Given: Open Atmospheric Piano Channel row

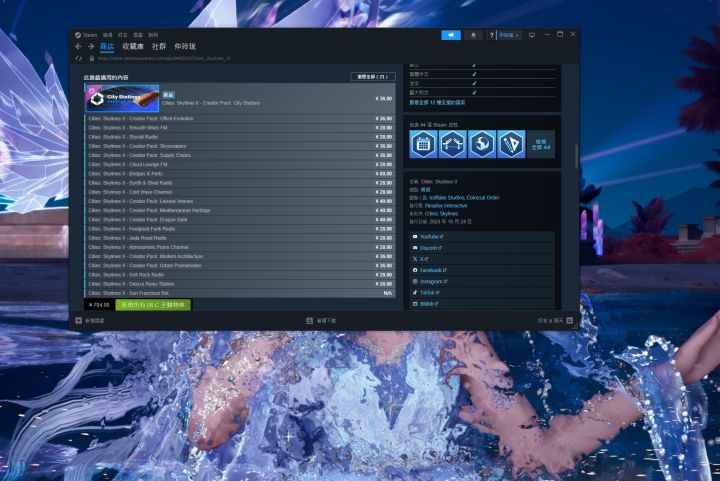Looking at the screenshot, I should (x=240, y=247).
